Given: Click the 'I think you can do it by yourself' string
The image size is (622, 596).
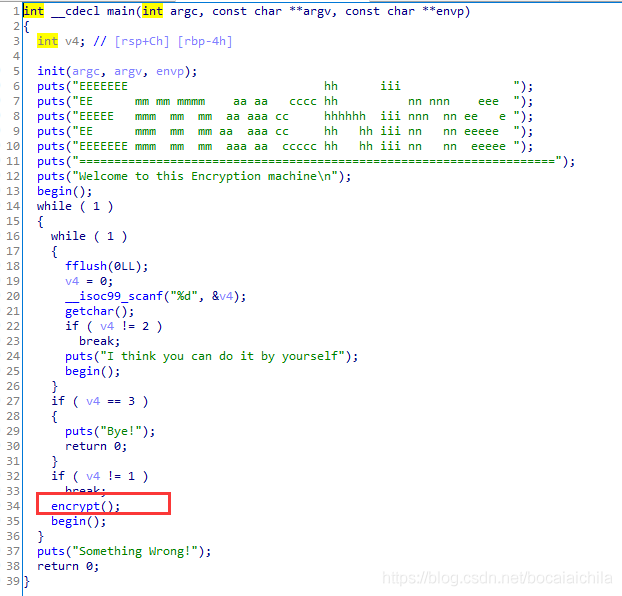Looking at the screenshot, I should (222, 356).
